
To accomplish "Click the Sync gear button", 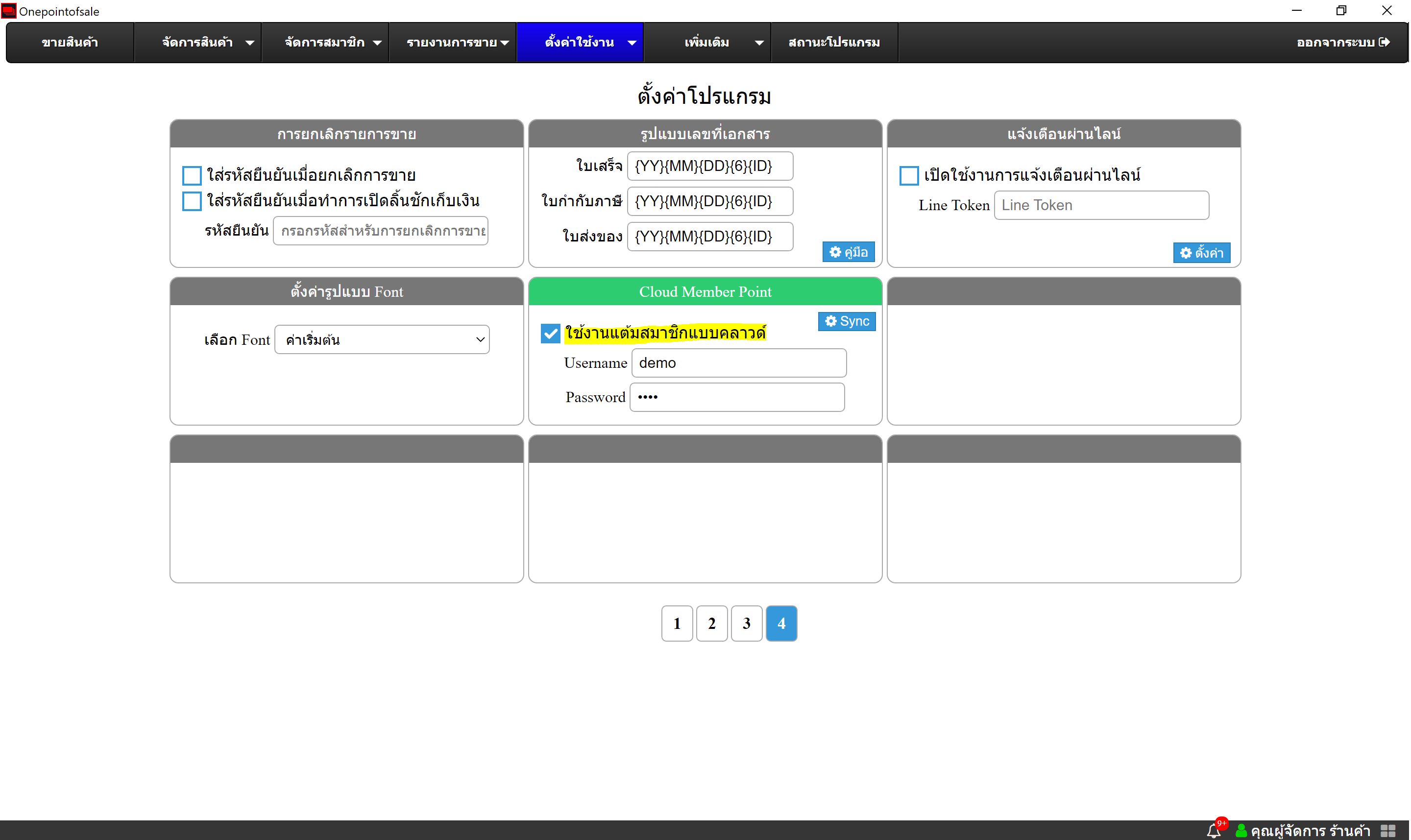I will click(847, 321).
